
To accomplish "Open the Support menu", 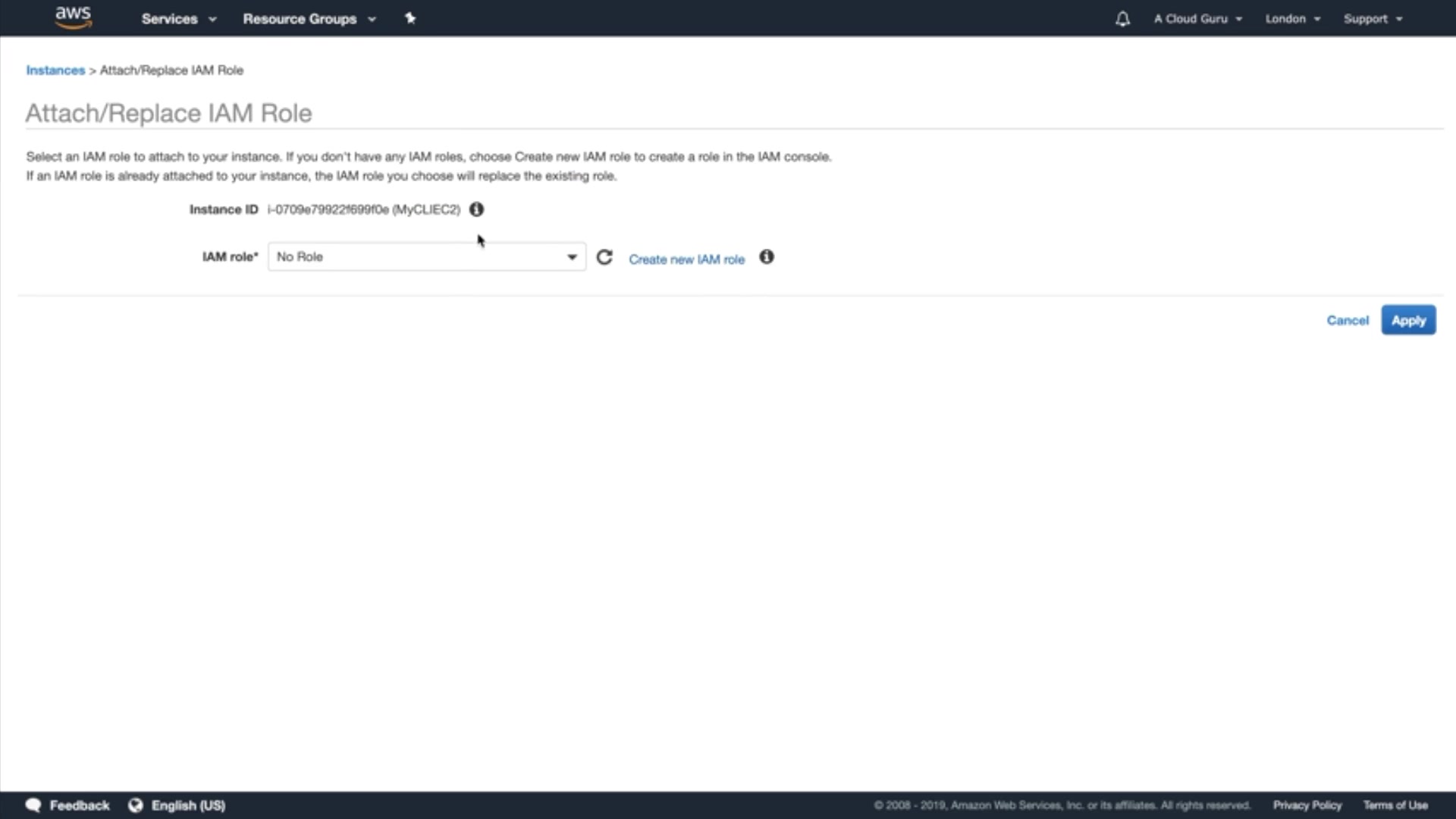I will (1373, 19).
